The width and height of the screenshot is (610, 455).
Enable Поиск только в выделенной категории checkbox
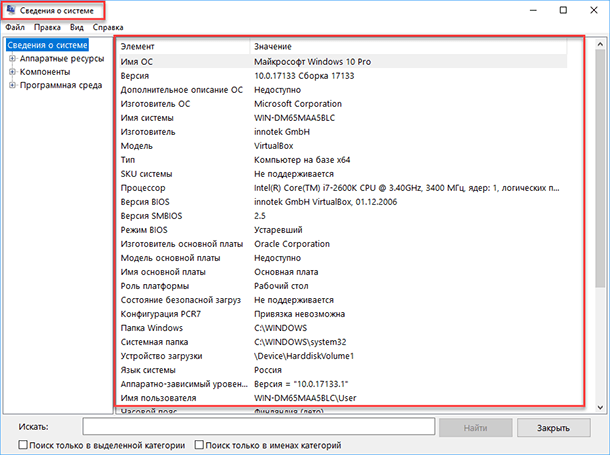(23, 444)
